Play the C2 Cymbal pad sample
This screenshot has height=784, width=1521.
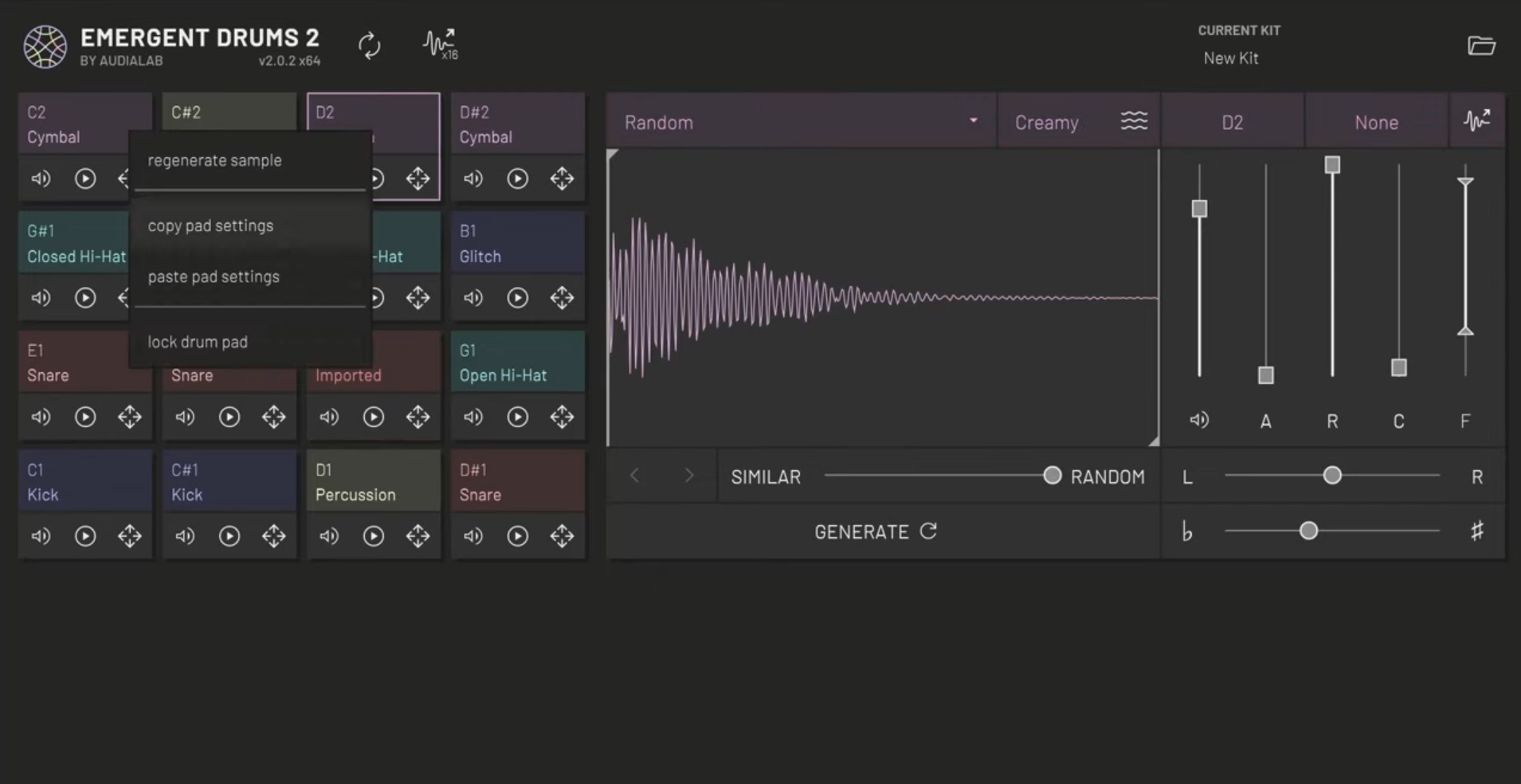(x=85, y=178)
